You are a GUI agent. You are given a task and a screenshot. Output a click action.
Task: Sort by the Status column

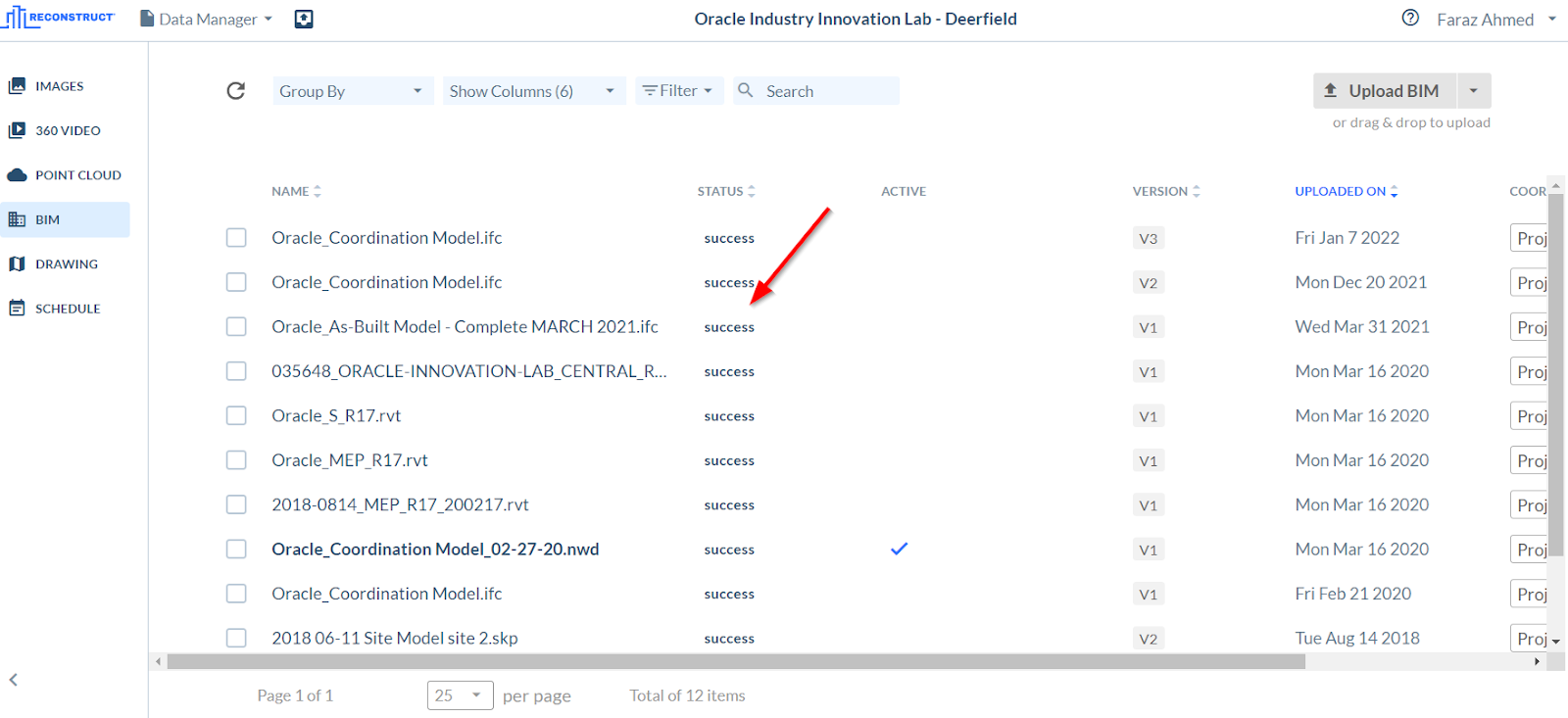[726, 191]
